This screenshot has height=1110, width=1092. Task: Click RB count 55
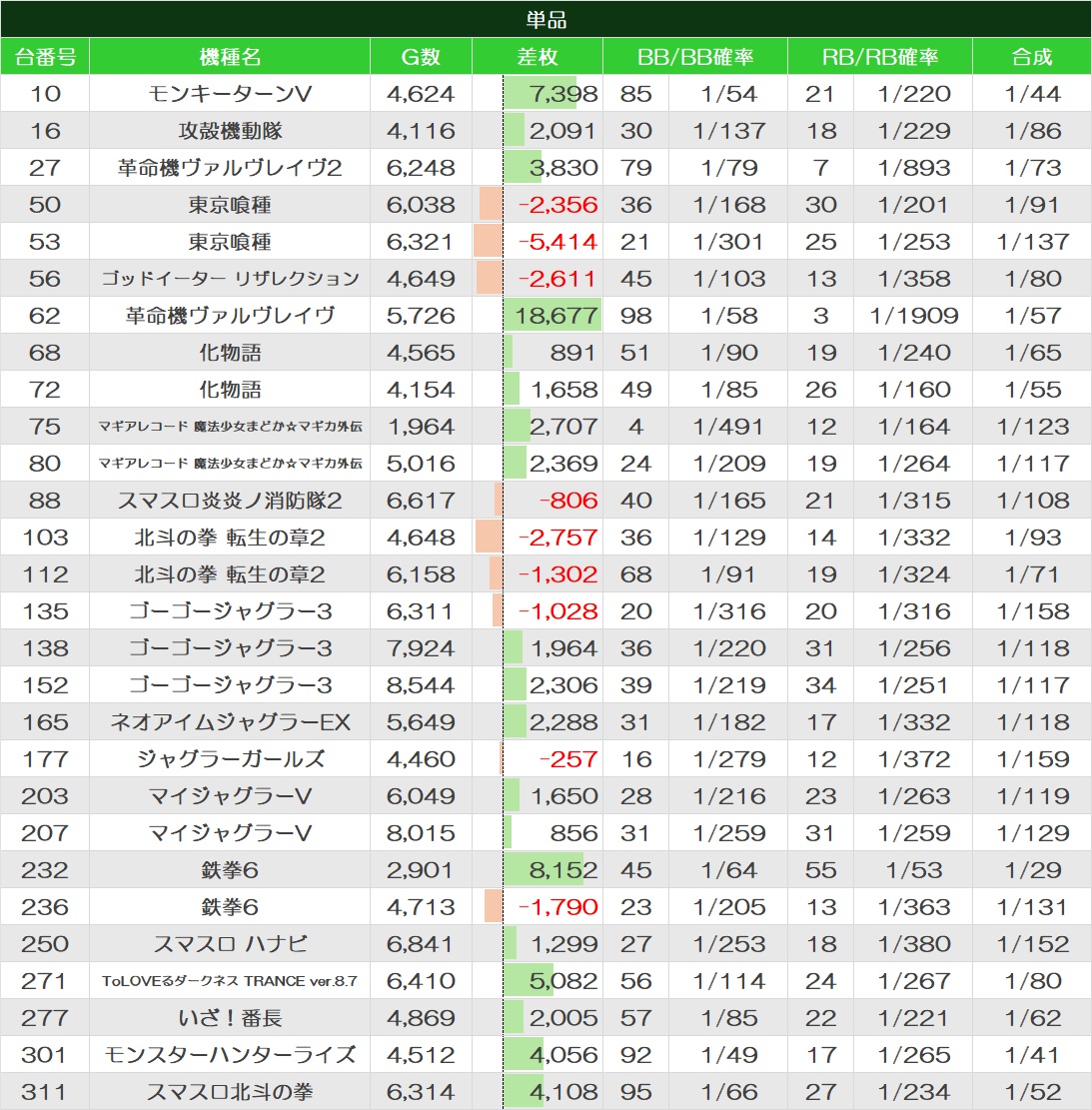pyautogui.click(x=820, y=870)
